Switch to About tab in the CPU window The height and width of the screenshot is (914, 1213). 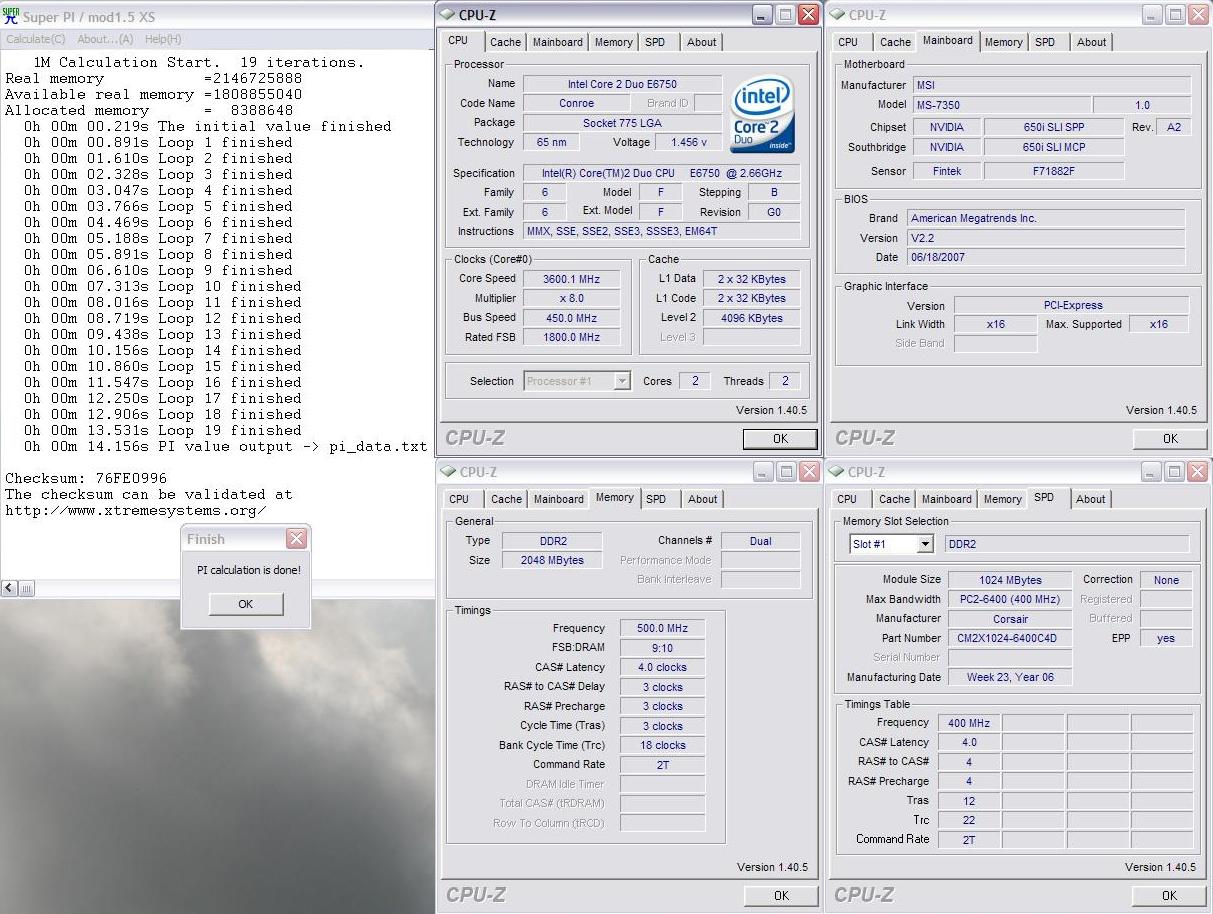[x=702, y=42]
